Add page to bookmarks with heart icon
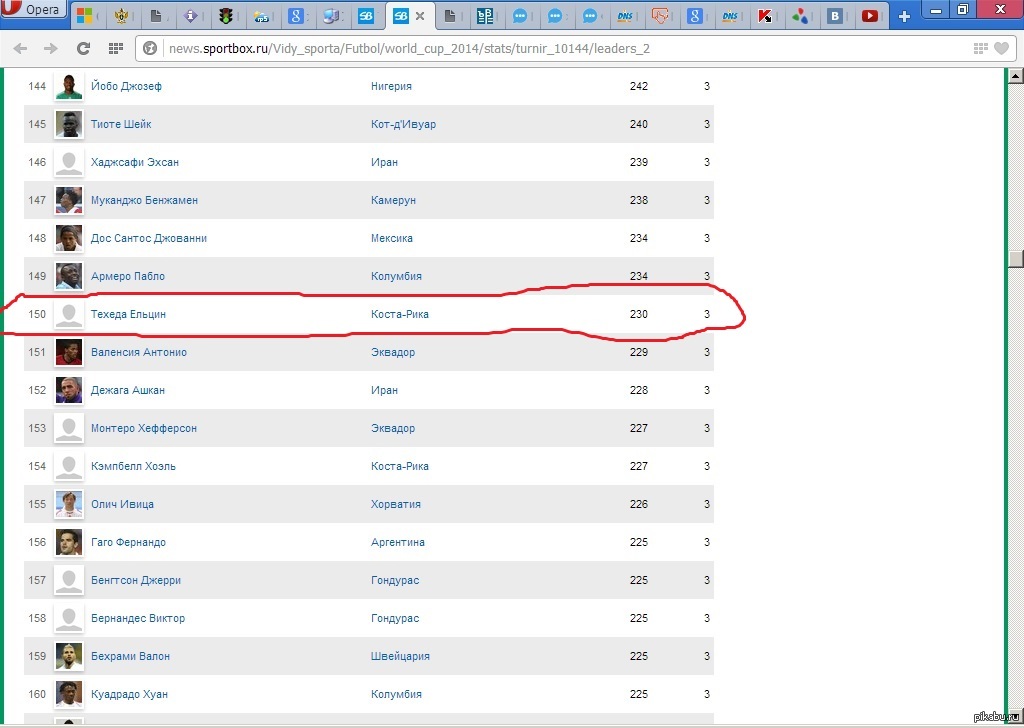Image resolution: width=1024 pixels, height=728 pixels. 1002,48
